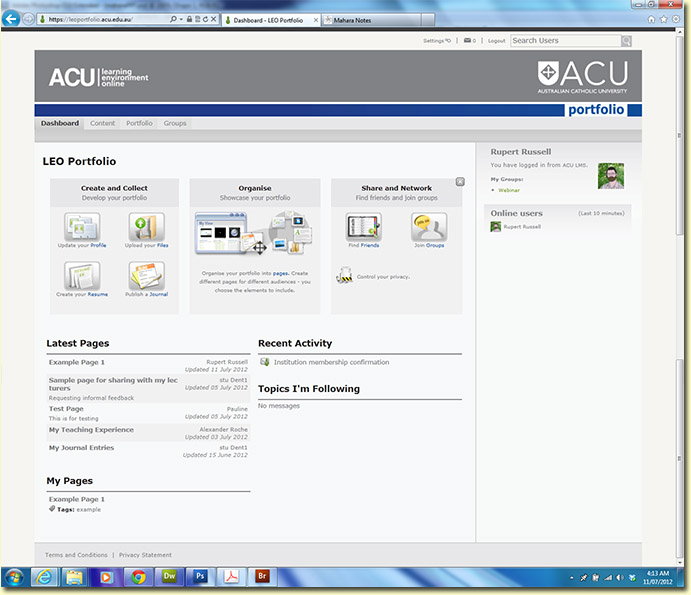The image size is (691, 595).
Task: Open the Privacy Statement link
Action: [x=145, y=555]
